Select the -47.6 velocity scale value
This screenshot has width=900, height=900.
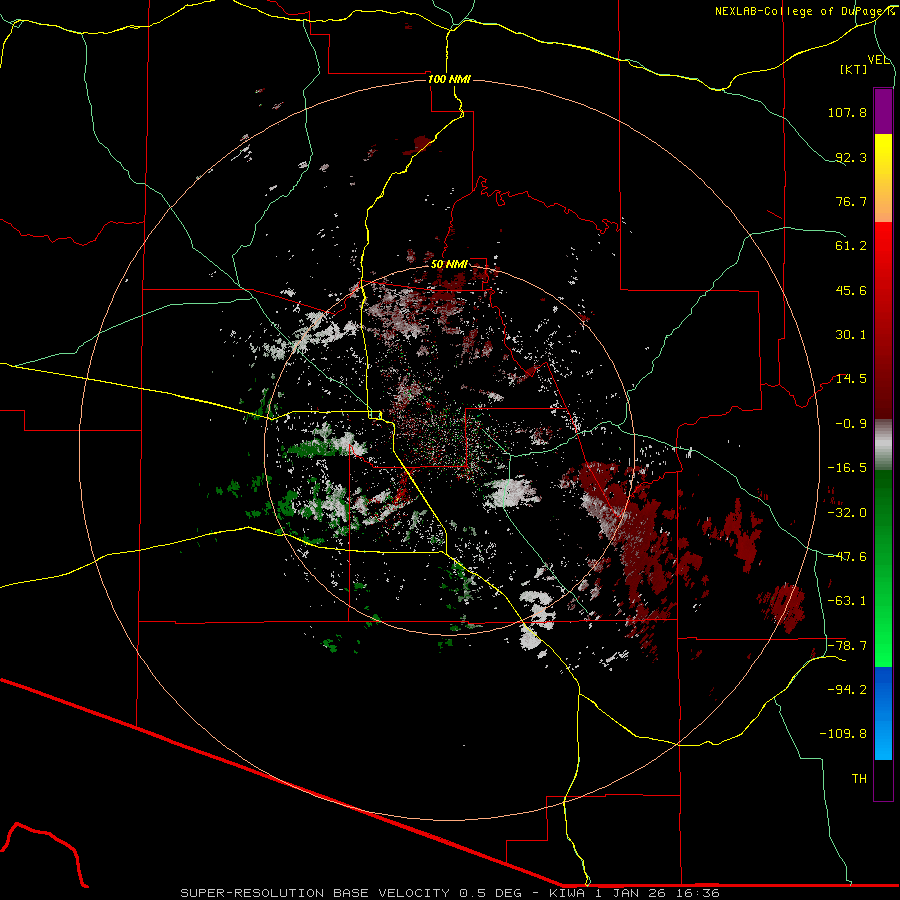[x=847, y=557]
